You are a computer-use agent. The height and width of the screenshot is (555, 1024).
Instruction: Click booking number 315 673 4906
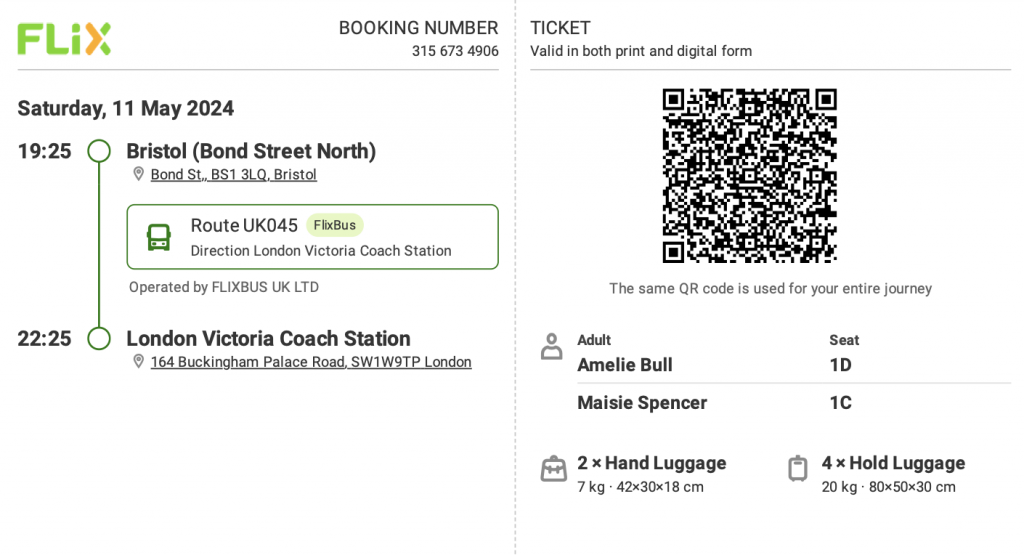point(455,51)
